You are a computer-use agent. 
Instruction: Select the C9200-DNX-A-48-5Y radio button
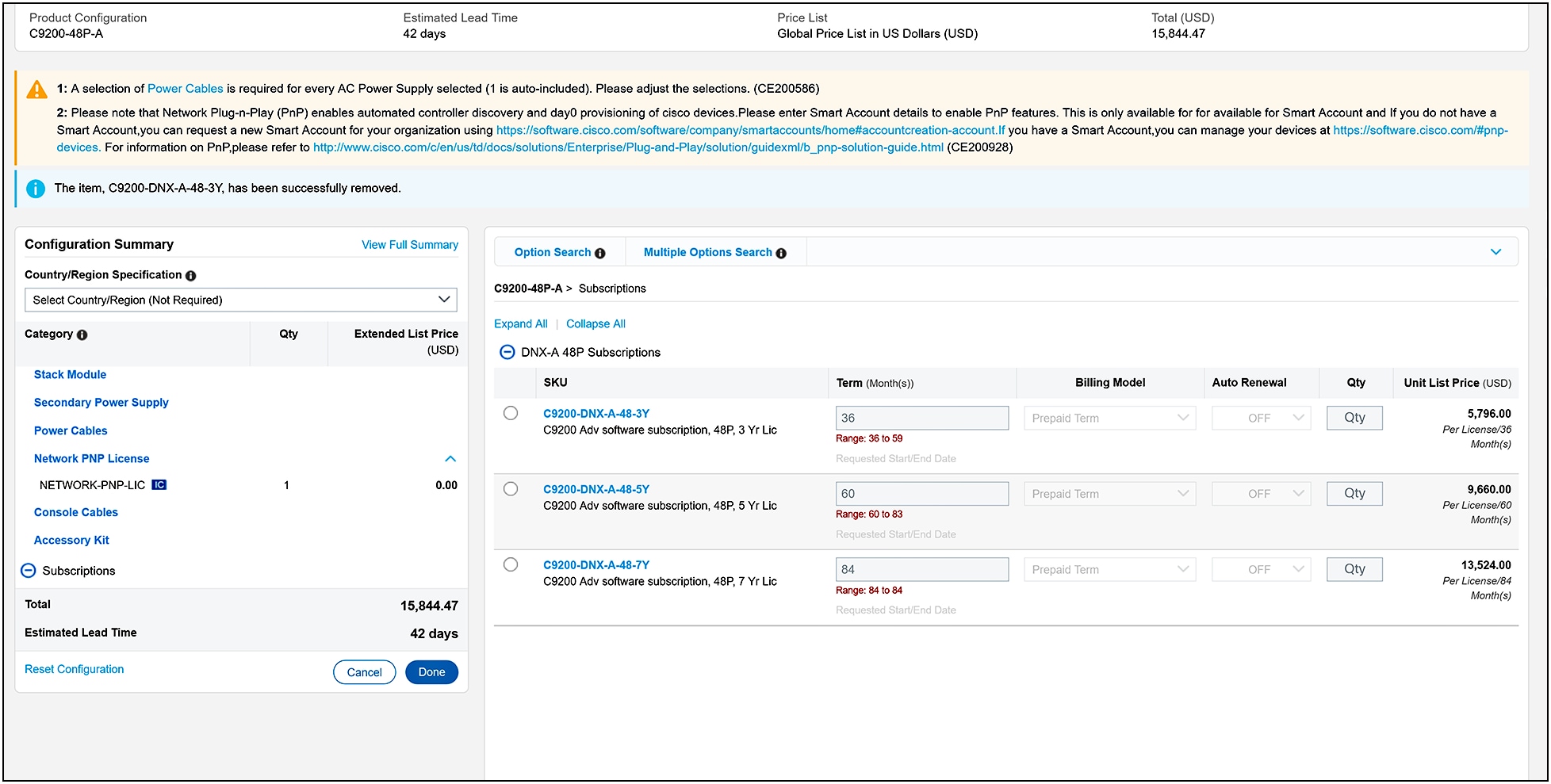[x=511, y=489]
